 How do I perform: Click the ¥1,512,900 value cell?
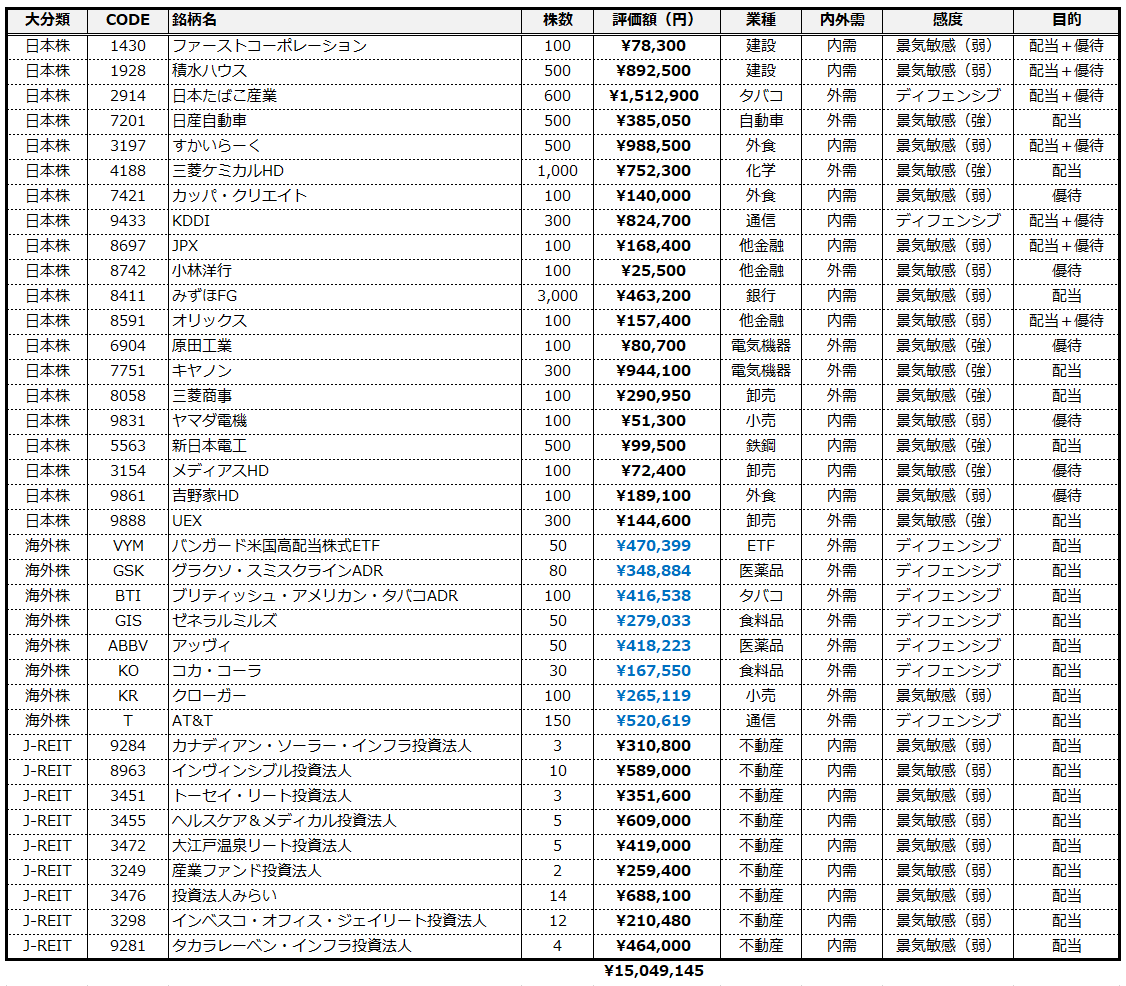pos(656,96)
